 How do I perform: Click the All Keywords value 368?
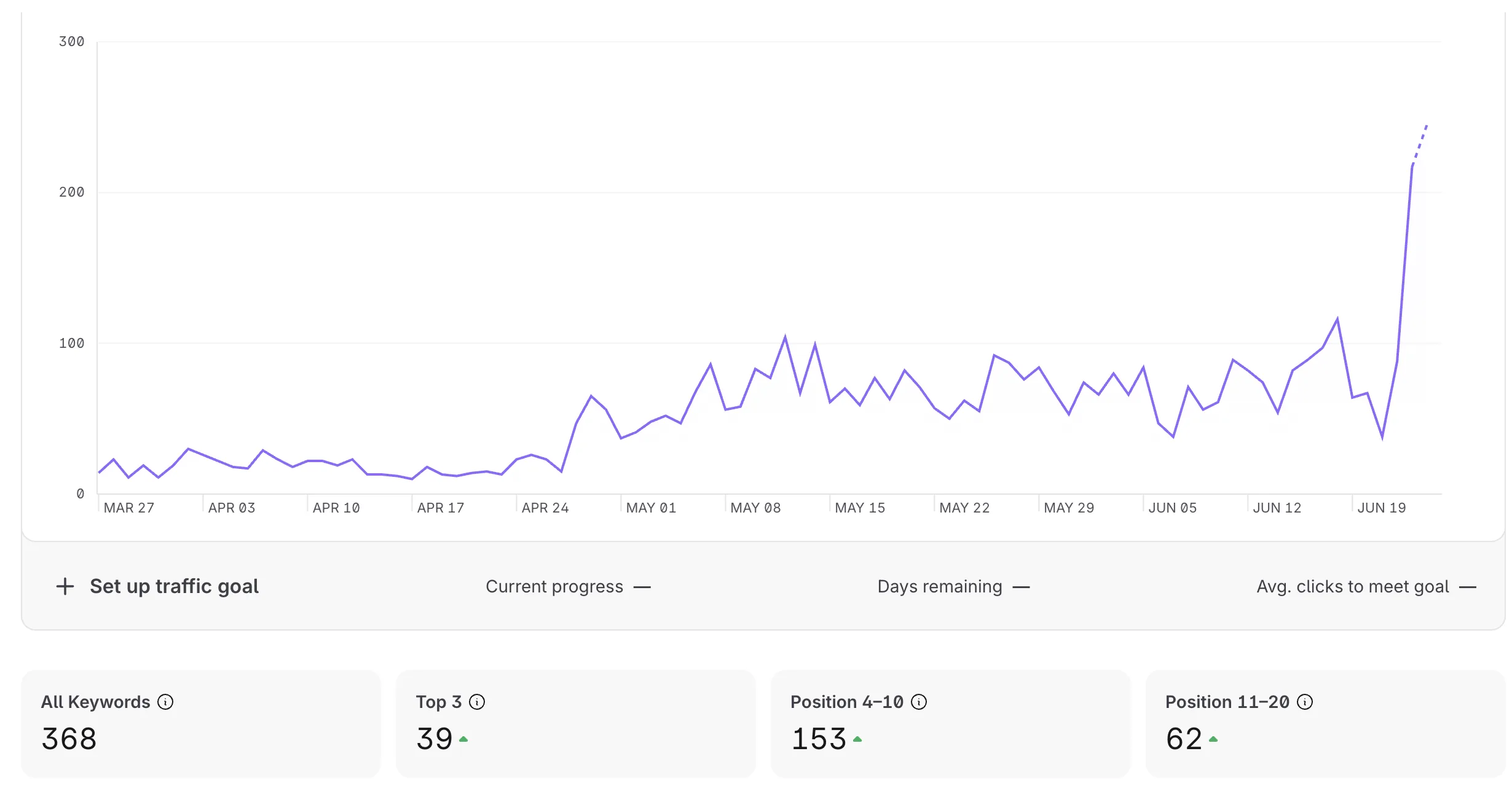(69, 739)
